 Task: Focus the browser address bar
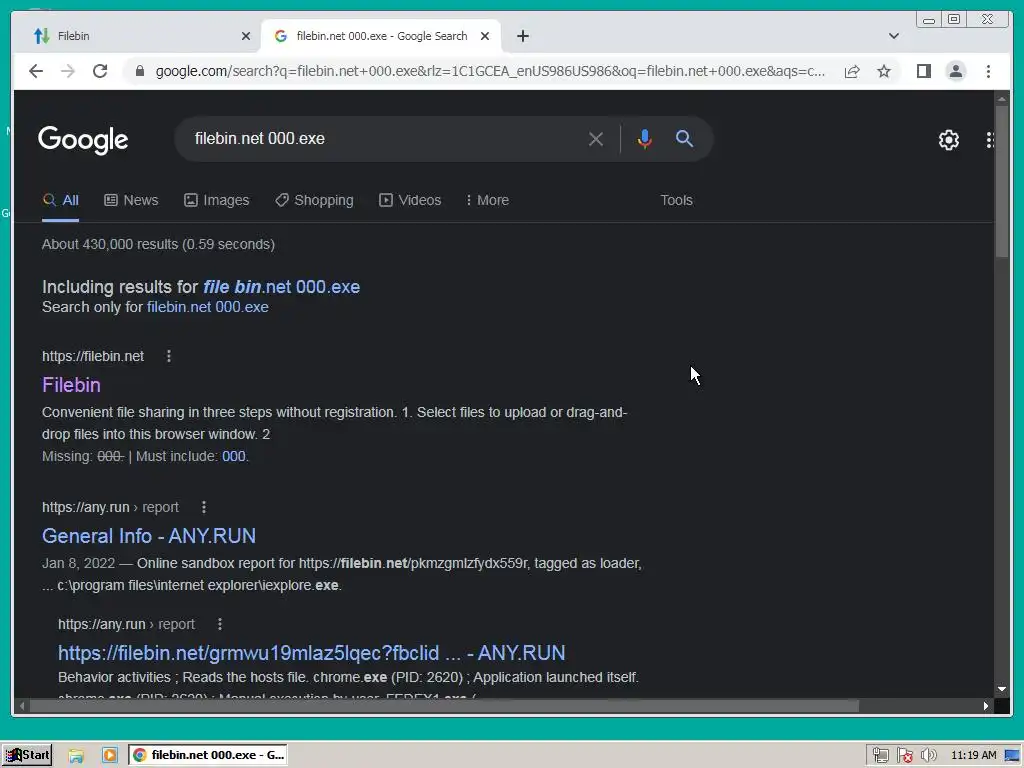click(490, 71)
